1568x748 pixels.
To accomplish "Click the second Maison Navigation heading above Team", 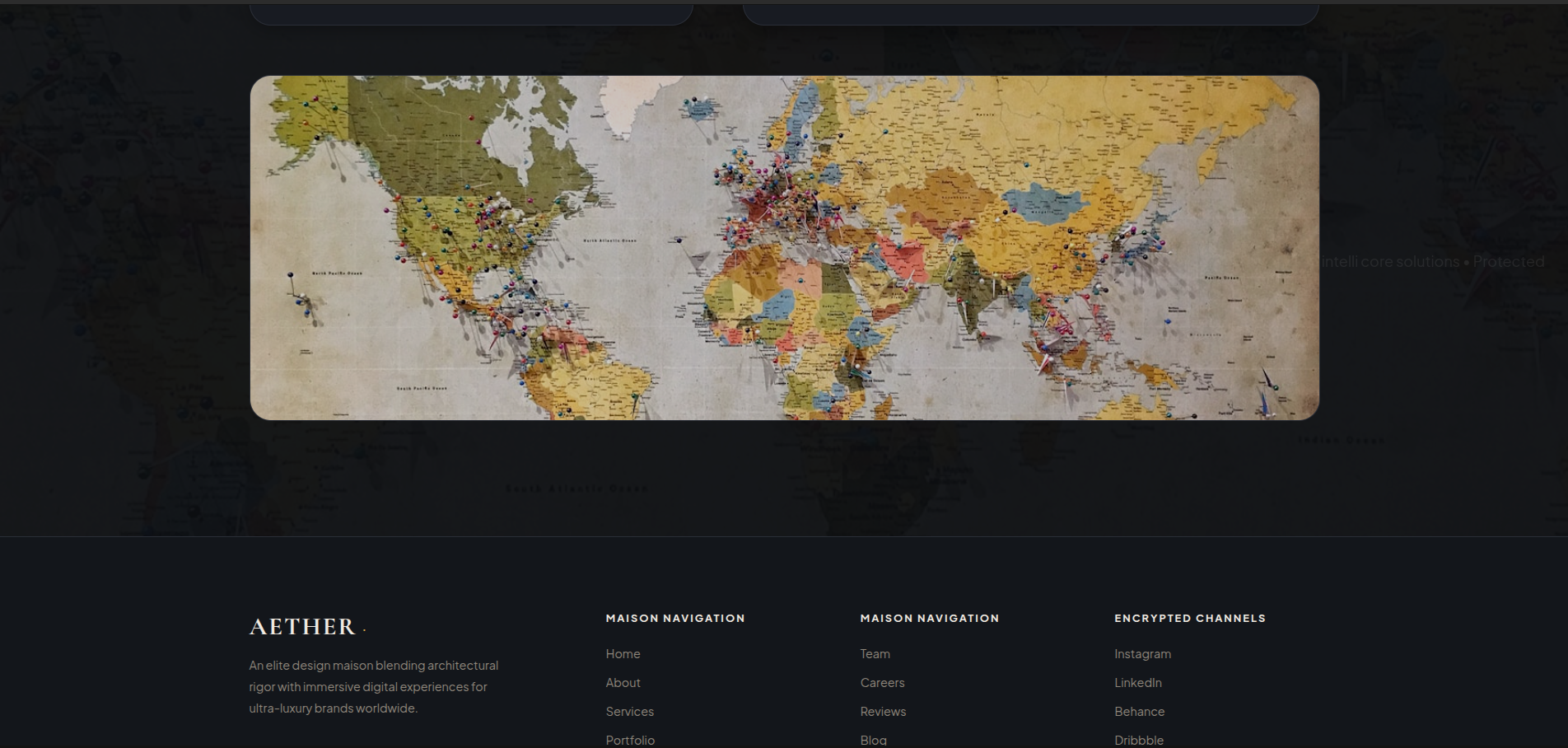I will click(x=930, y=619).
